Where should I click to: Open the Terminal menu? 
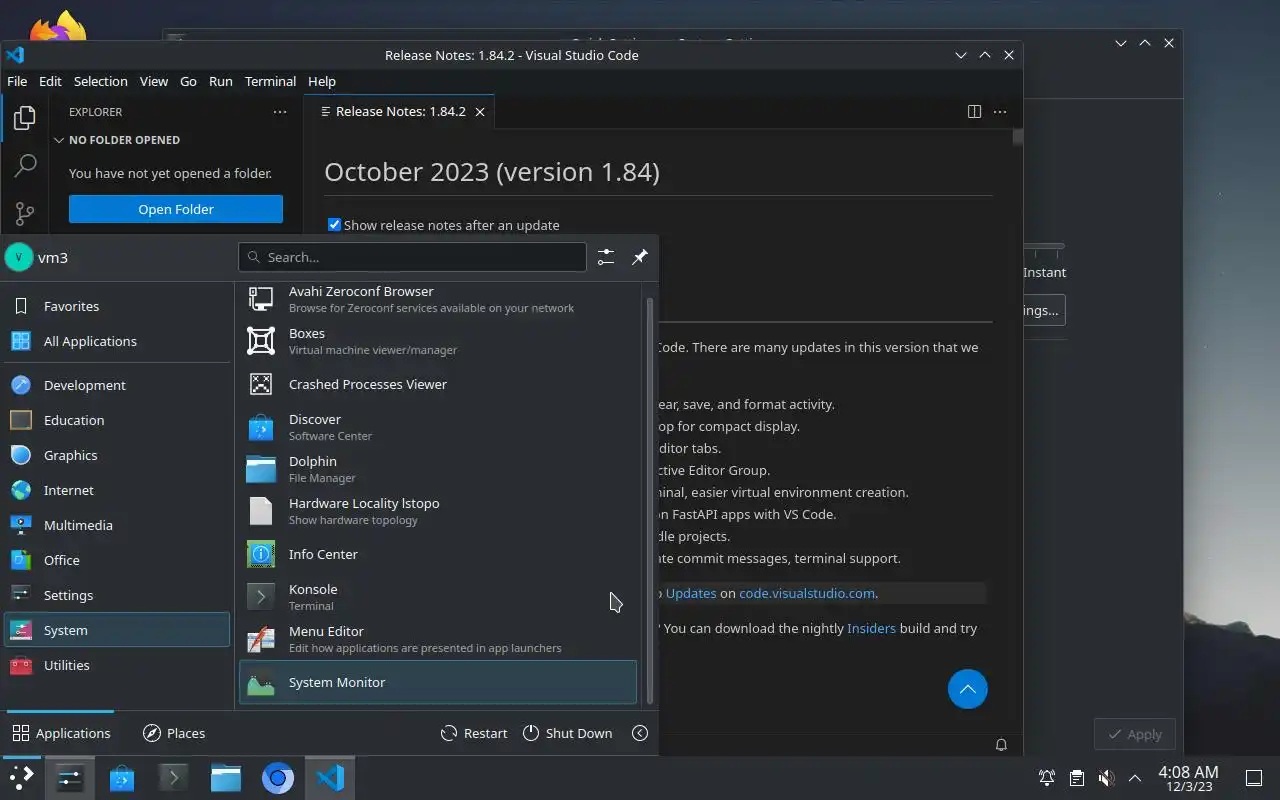270,81
